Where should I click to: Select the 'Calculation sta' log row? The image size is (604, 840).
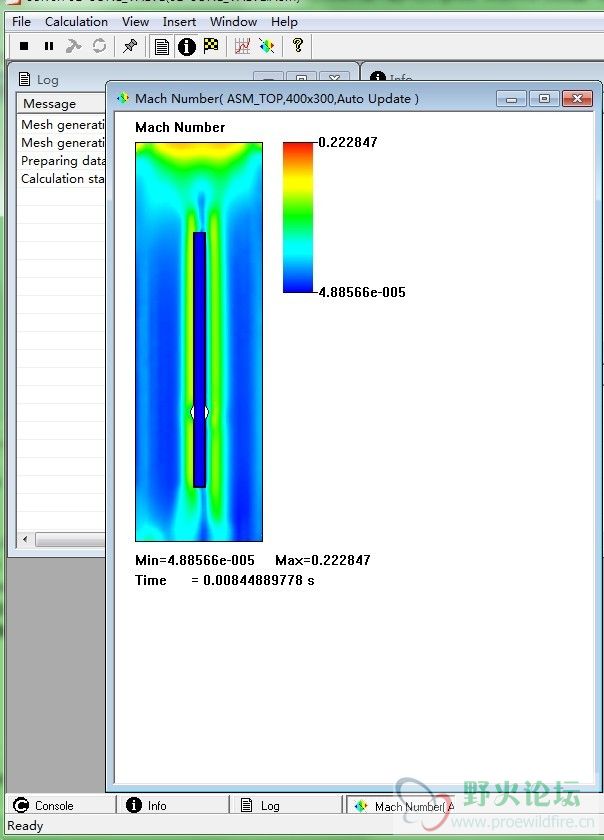(x=63, y=178)
